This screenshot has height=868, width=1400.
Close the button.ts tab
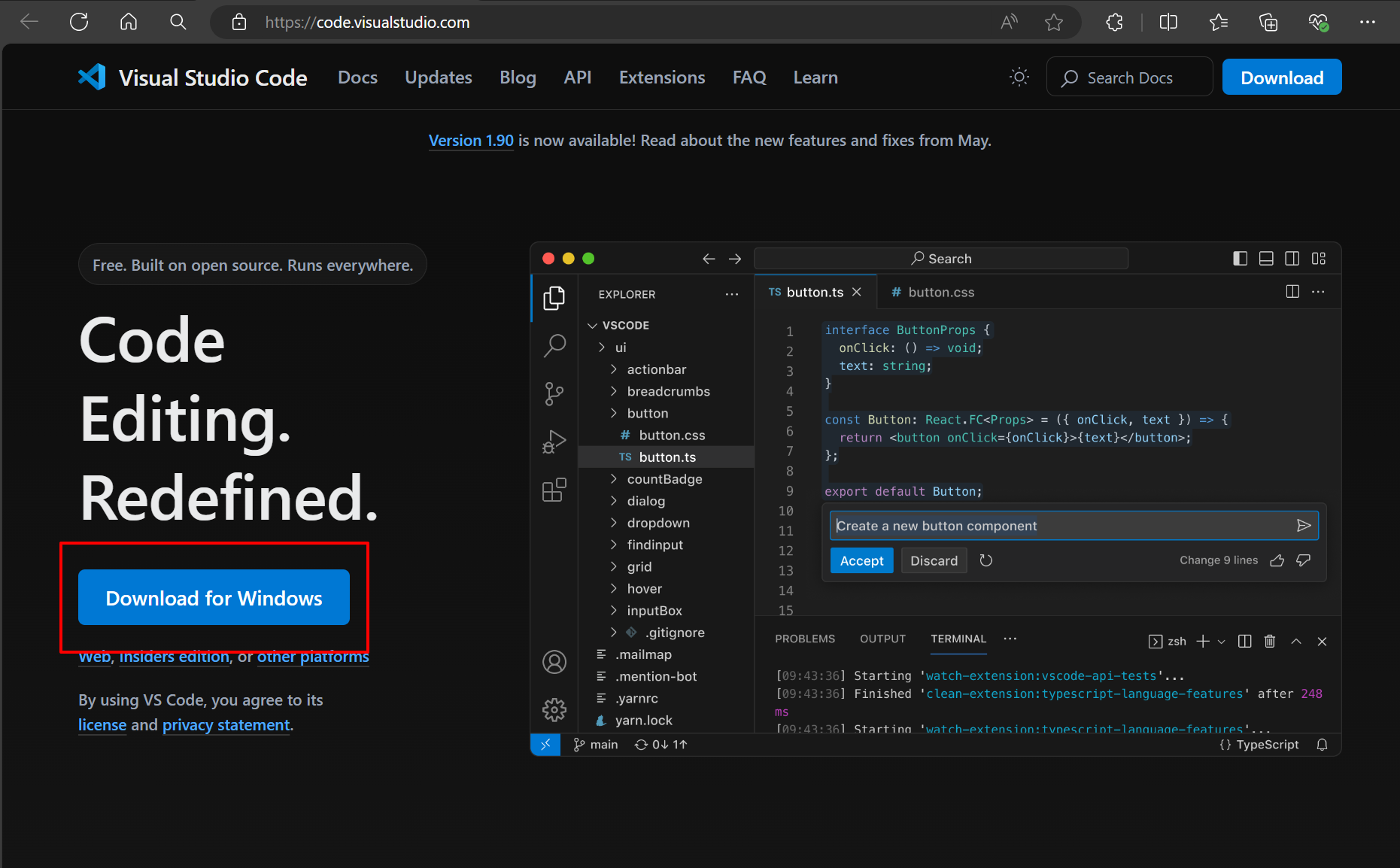click(856, 292)
